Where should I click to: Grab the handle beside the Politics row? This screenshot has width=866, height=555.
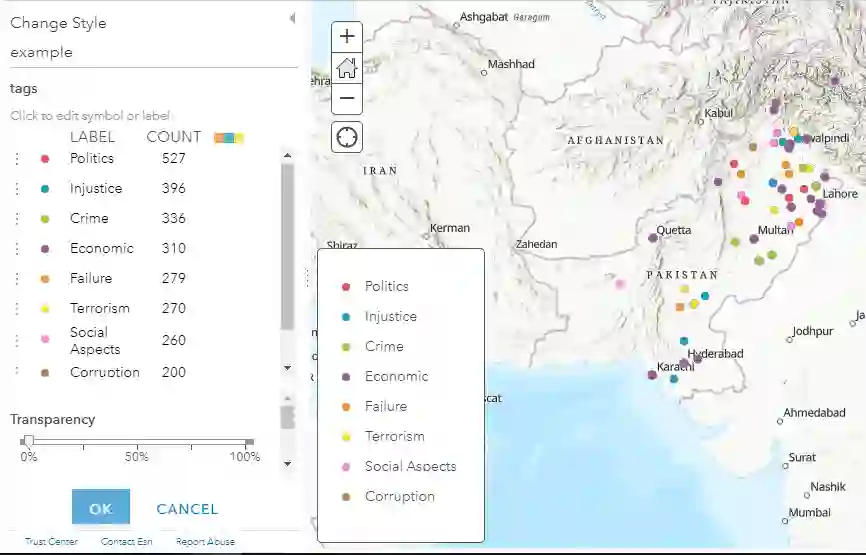coord(17,159)
